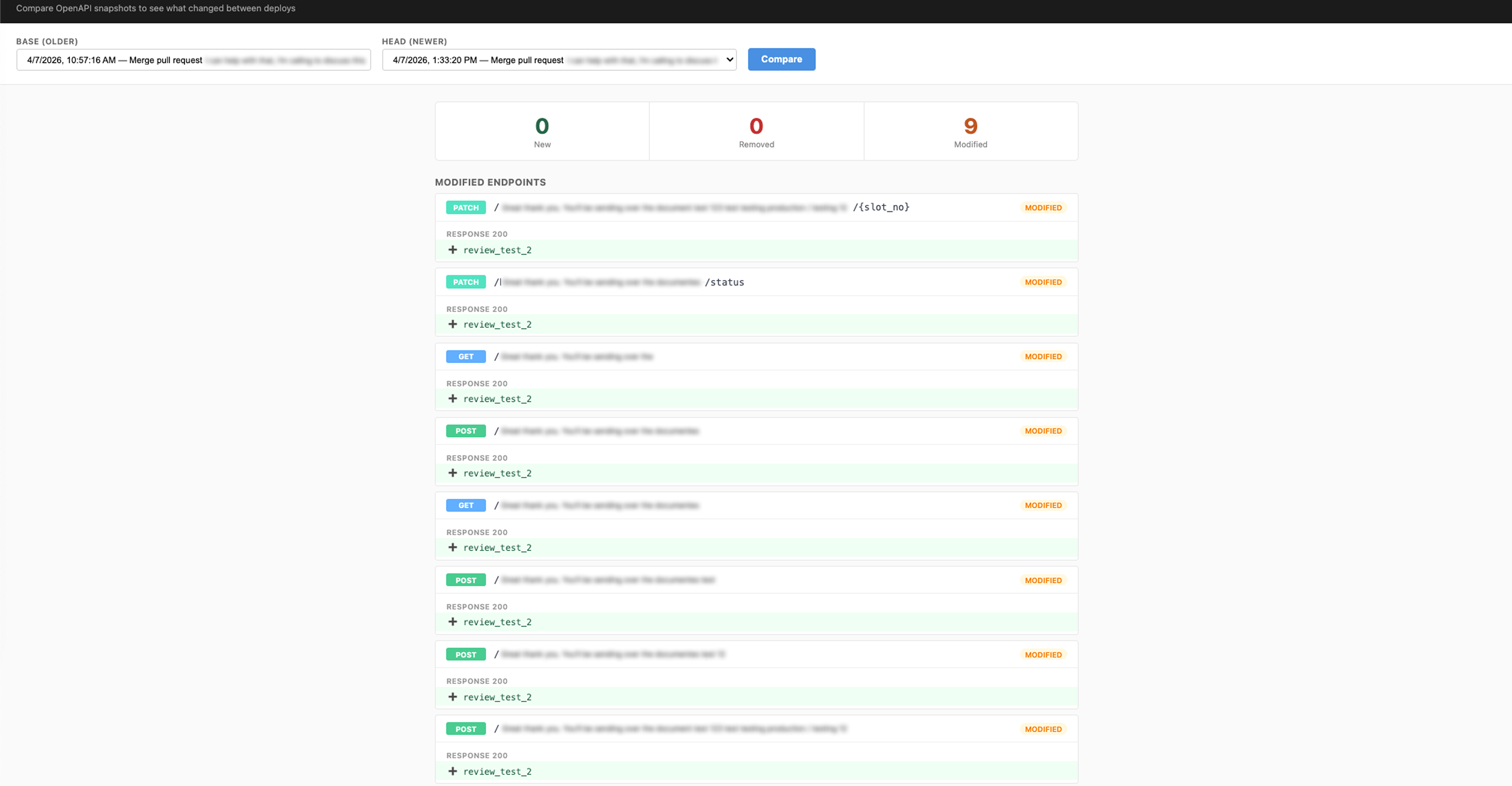Click RESPONSE 200 label under first POST endpoint
This screenshot has width=1512, height=786.
(x=477, y=458)
